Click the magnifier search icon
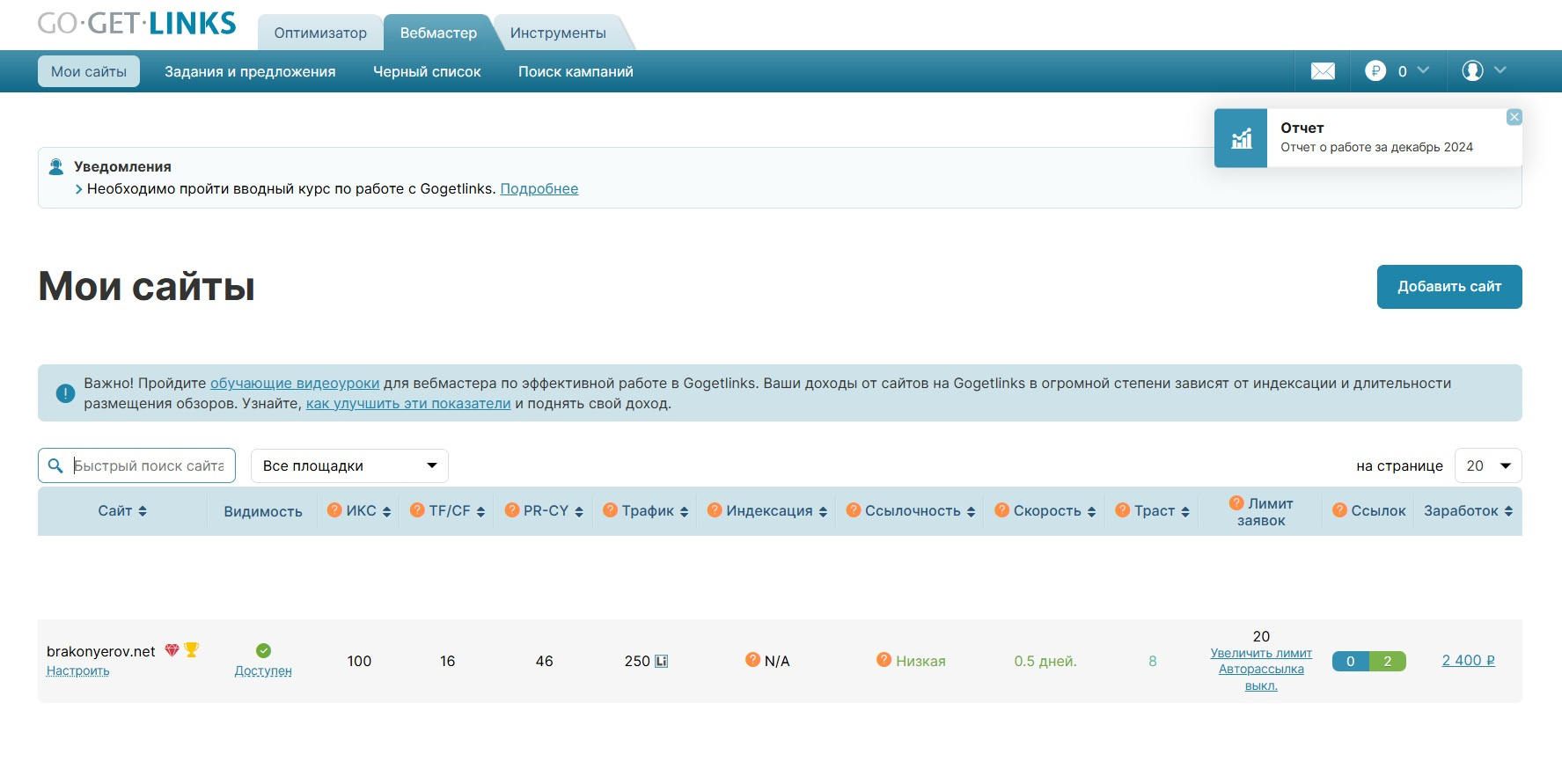Image resolution: width=1562 pixels, height=784 pixels. click(55, 465)
